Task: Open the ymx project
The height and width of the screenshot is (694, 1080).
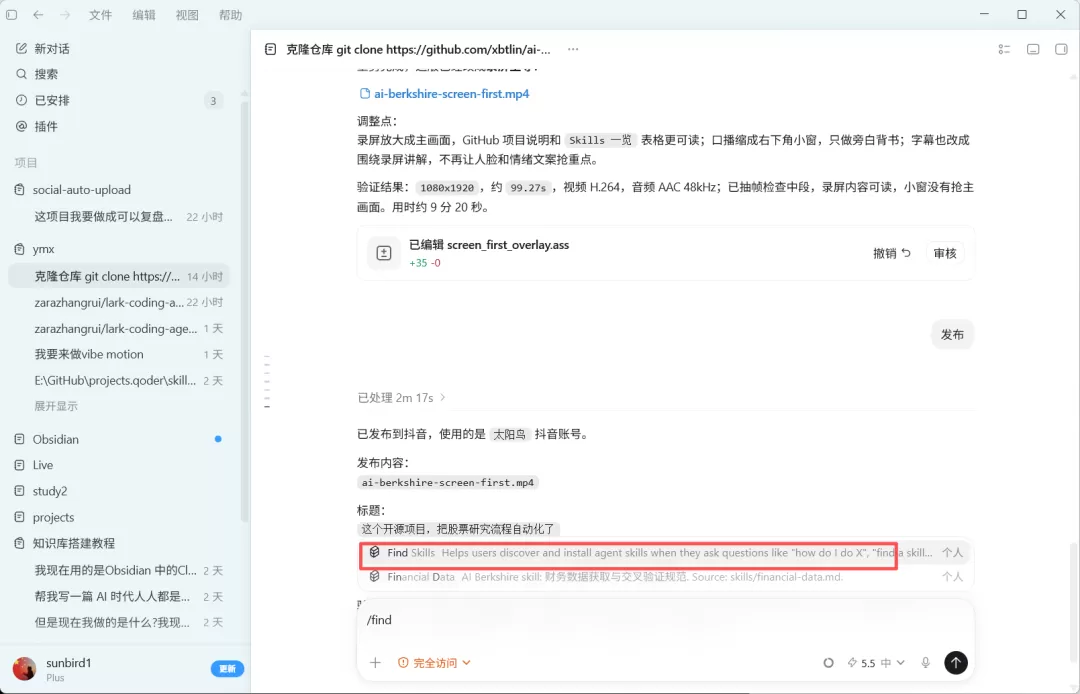Action: pos(43,249)
